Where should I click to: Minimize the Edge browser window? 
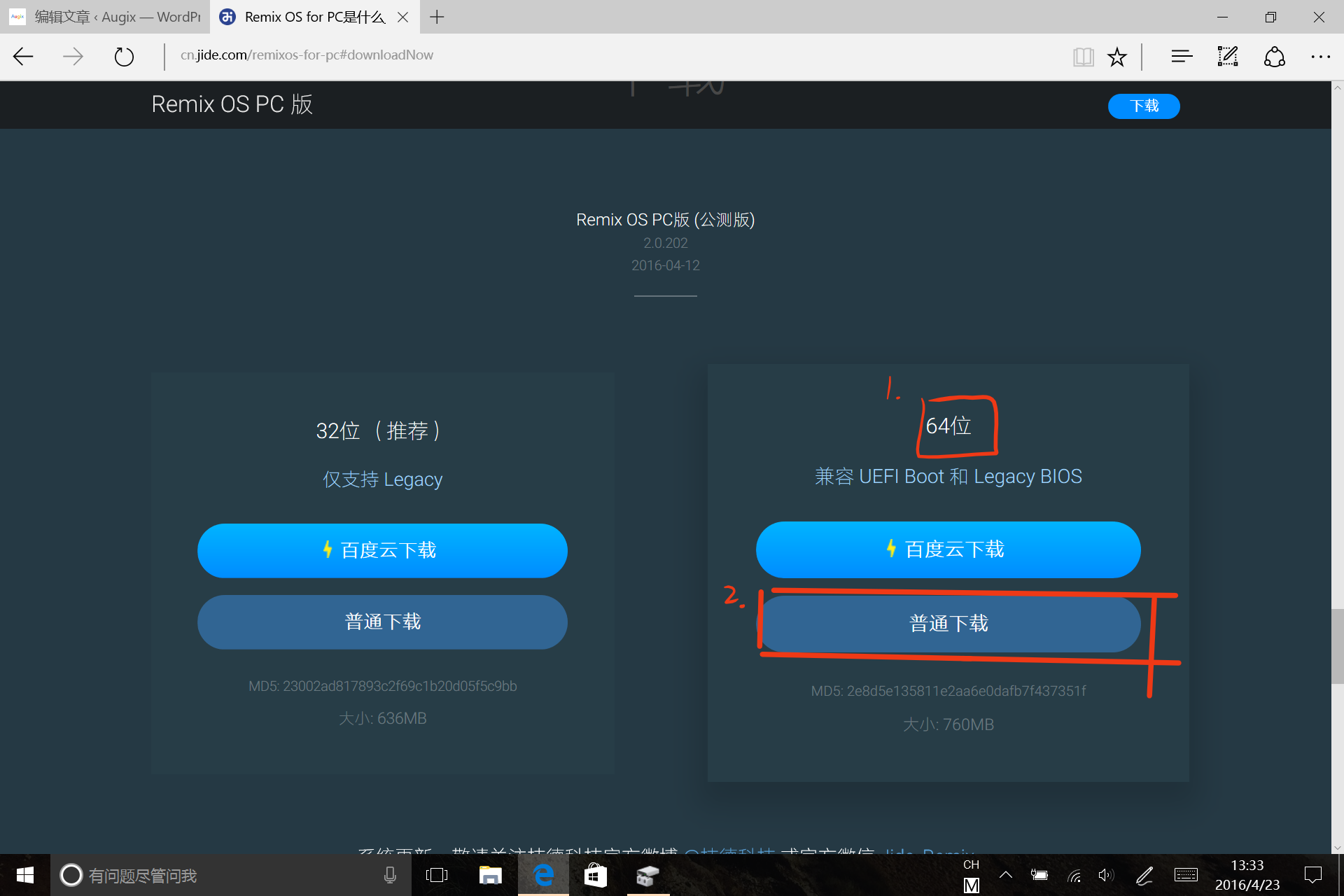(1222, 17)
